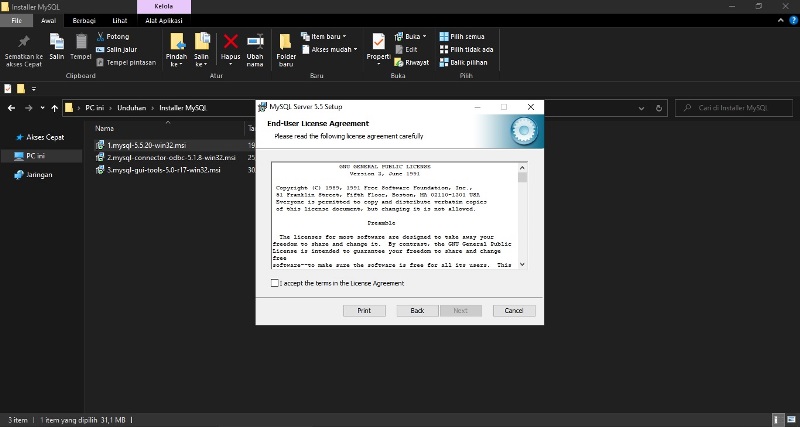Select file 1.mysql-5.5.20-win32.msi
The height and width of the screenshot is (427, 800).
[x=146, y=145]
